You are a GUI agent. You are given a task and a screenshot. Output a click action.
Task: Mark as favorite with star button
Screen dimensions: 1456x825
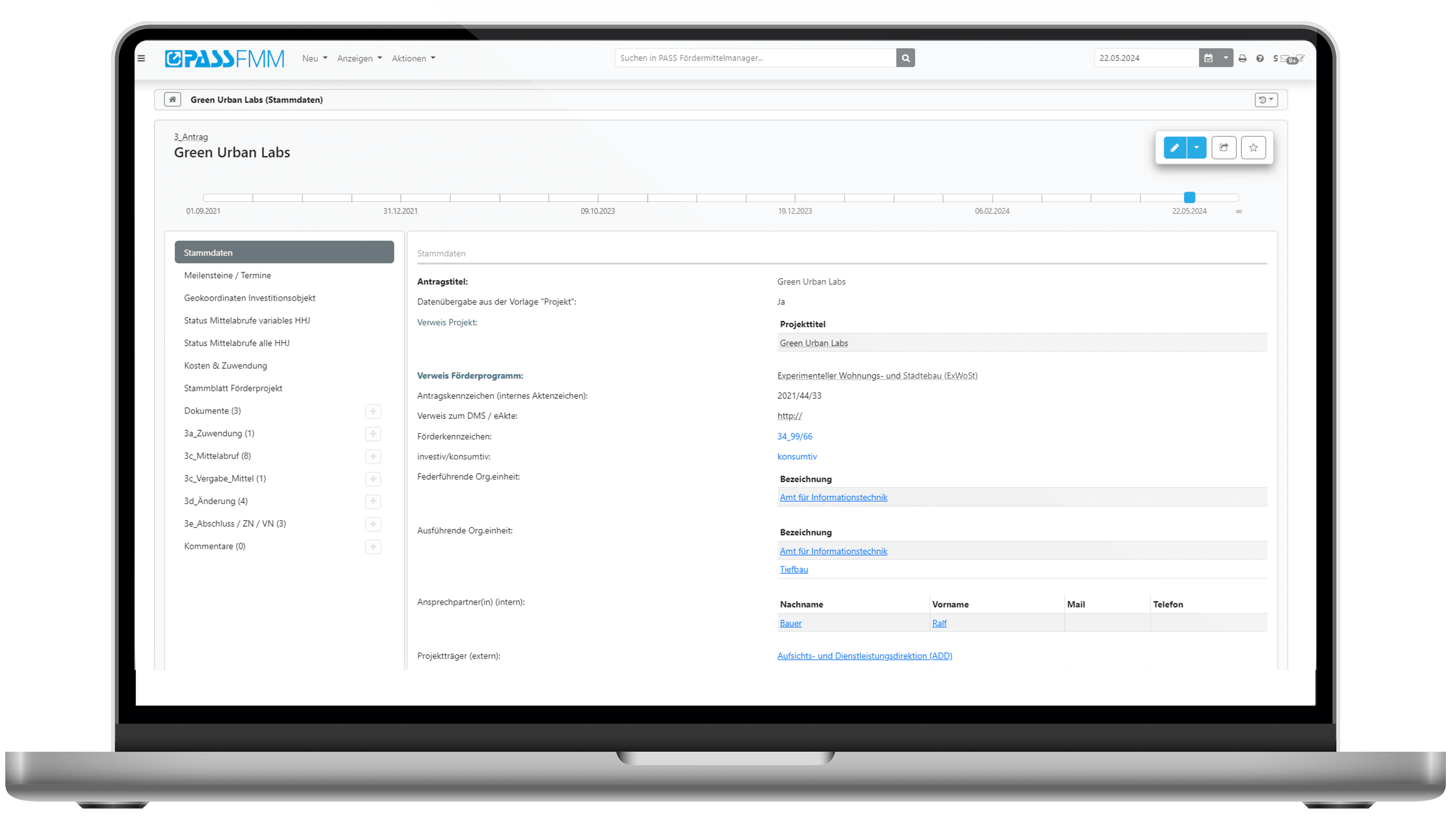click(x=1253, y=148)
